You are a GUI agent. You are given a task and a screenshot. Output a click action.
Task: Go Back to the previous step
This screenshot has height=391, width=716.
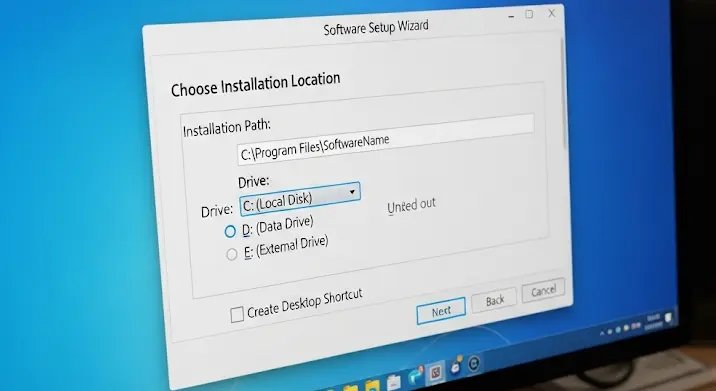[494, 300]
